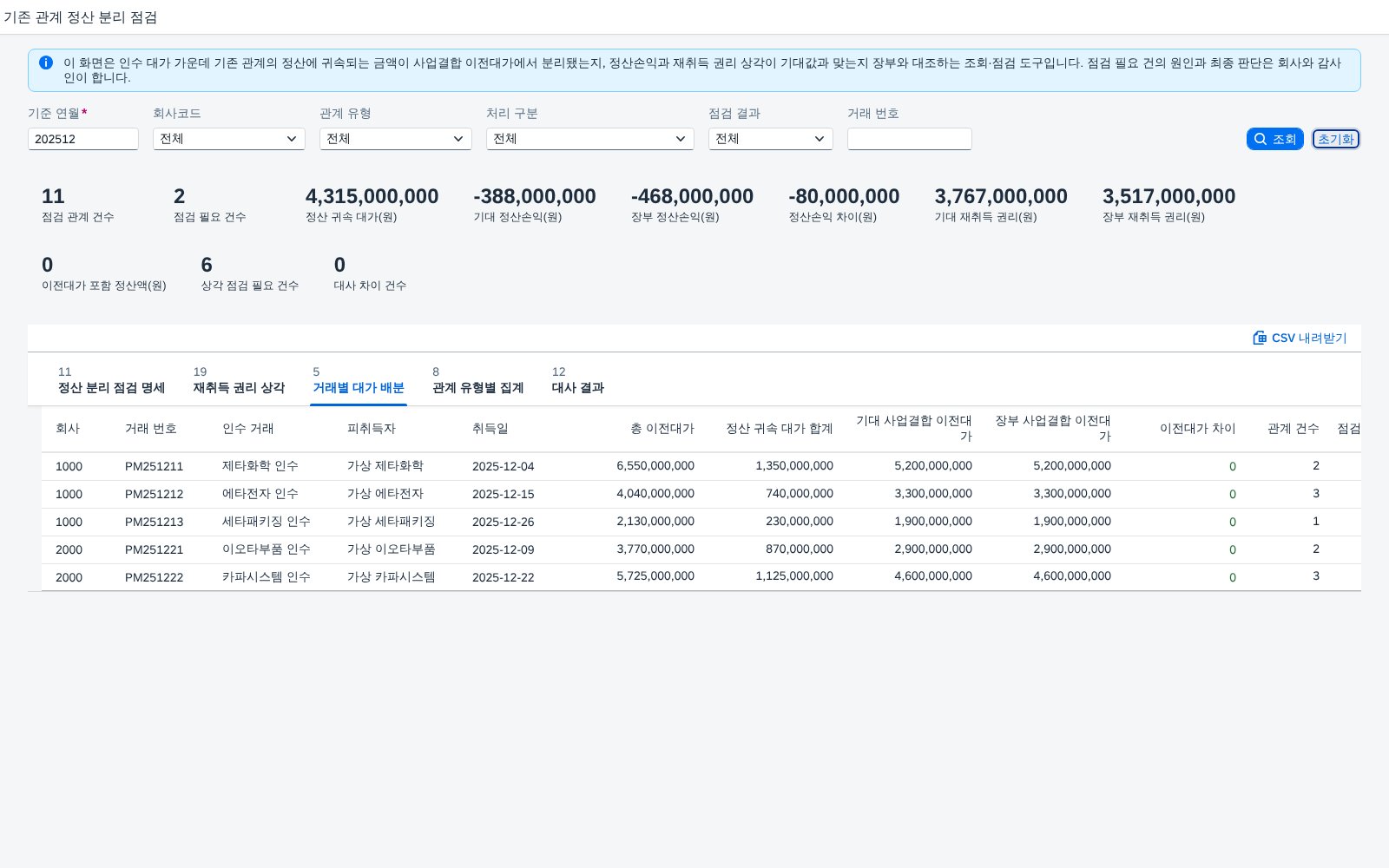Expand the 관계 유형 dropdown

(x=396, y=139)
